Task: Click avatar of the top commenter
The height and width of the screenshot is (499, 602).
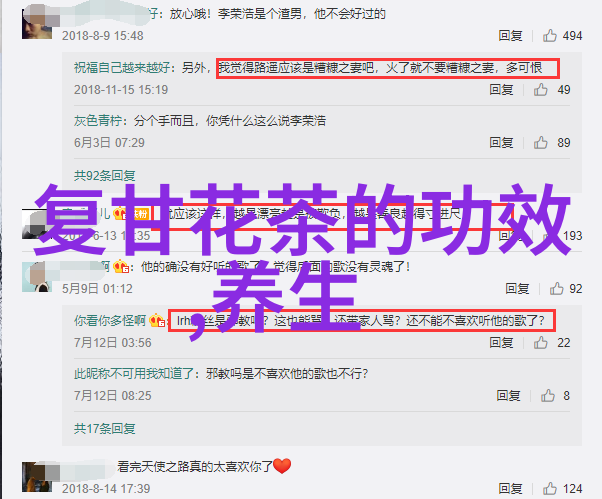Action: (37, 24)
